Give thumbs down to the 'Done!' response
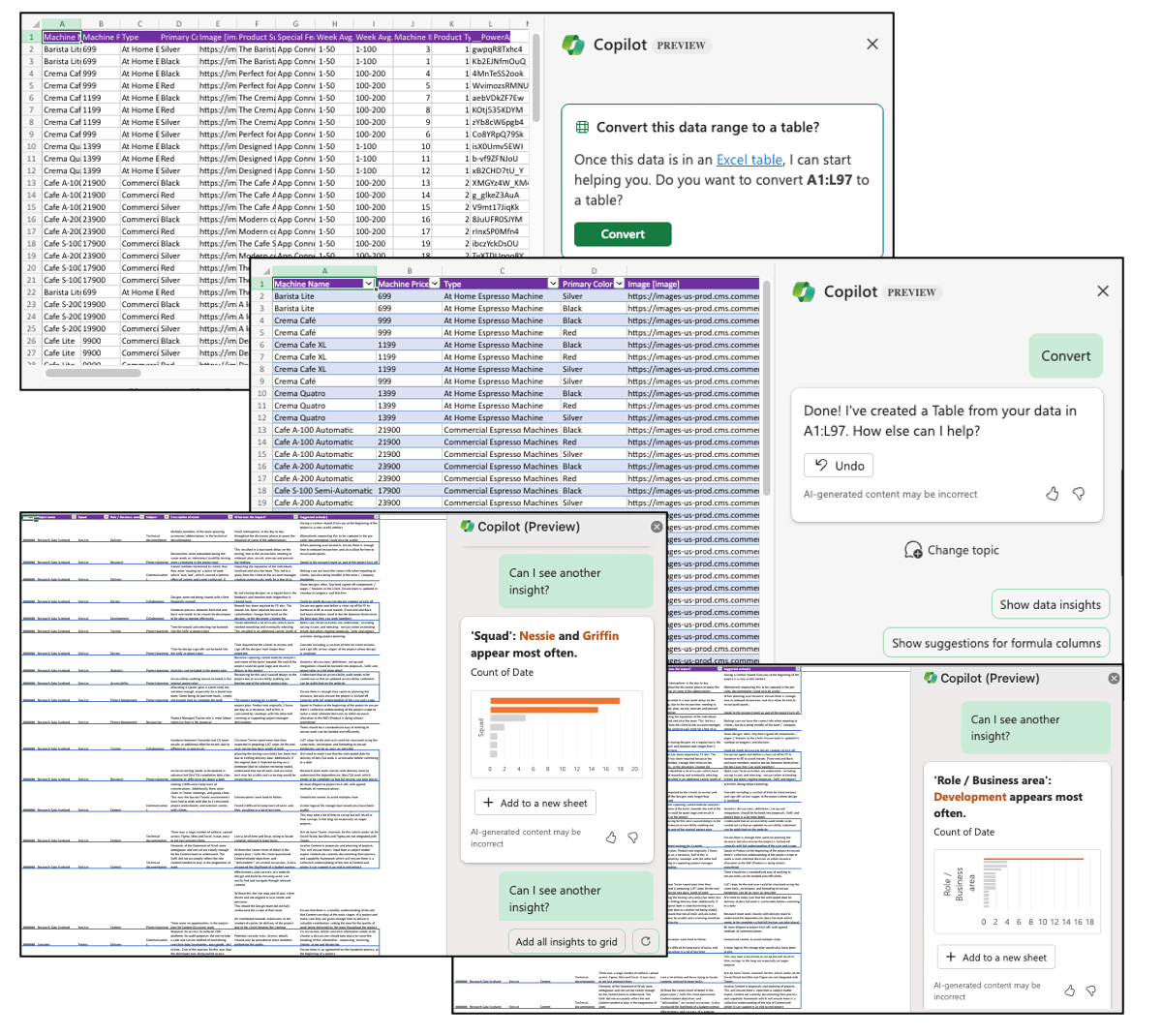The width and height of the screenshot is (1162, 1036). pyautogui.click(x=1079, y=494)
